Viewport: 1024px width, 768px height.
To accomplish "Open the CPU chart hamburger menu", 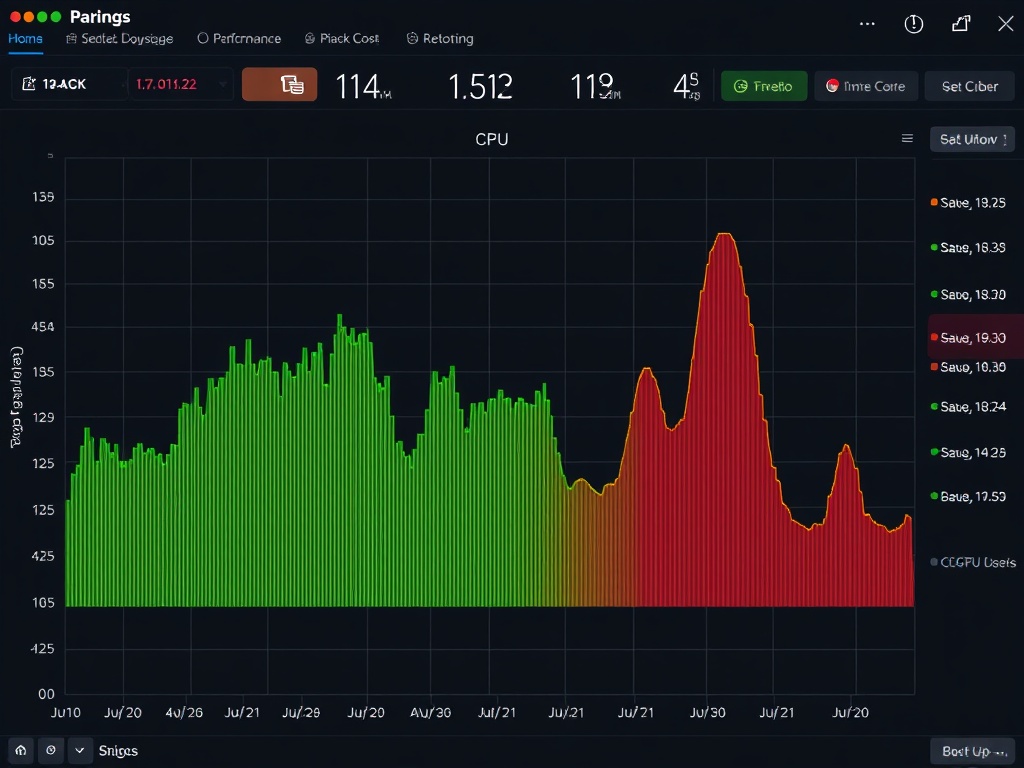I will coord(908,139).
